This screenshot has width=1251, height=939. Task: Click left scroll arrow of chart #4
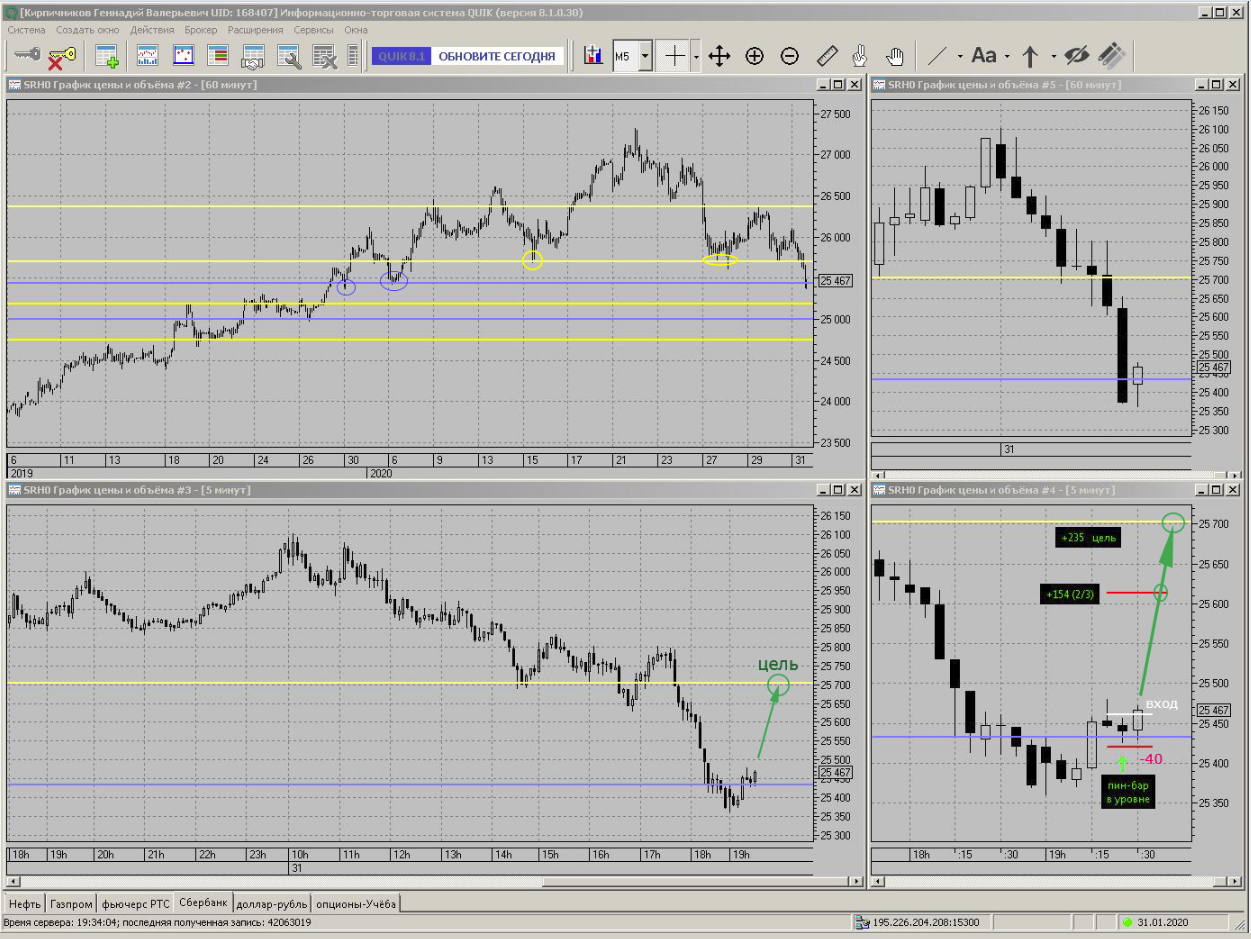[878, 881]
